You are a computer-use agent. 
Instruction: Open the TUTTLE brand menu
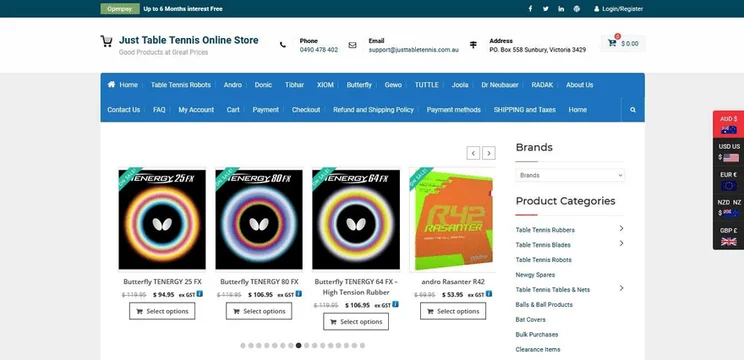pyautogui.click(x=427, y=85)
